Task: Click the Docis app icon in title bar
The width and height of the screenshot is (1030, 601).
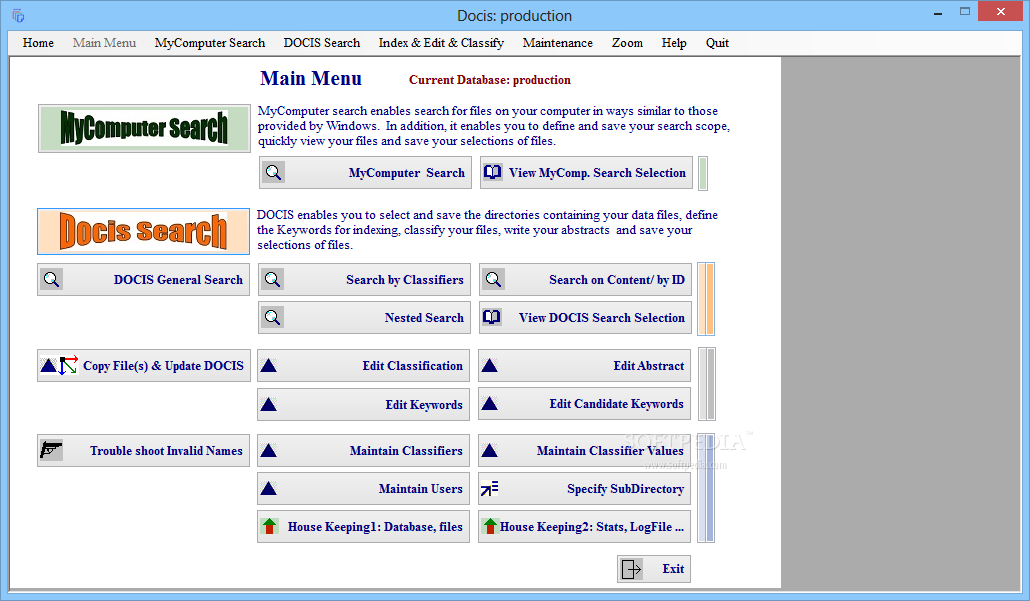Action: [x=18, y=15]
